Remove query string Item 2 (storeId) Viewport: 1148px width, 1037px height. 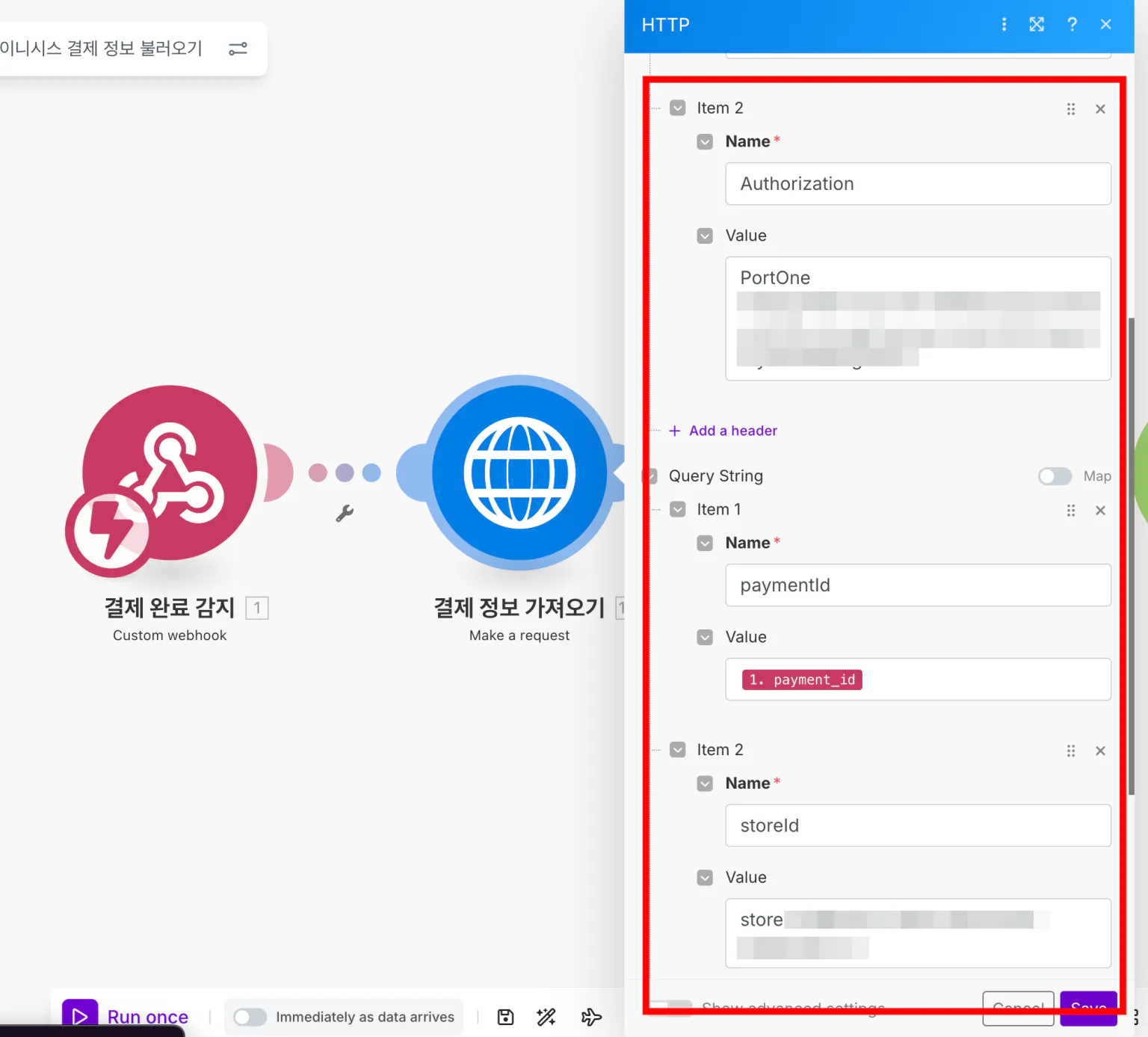pos(1100,751)
